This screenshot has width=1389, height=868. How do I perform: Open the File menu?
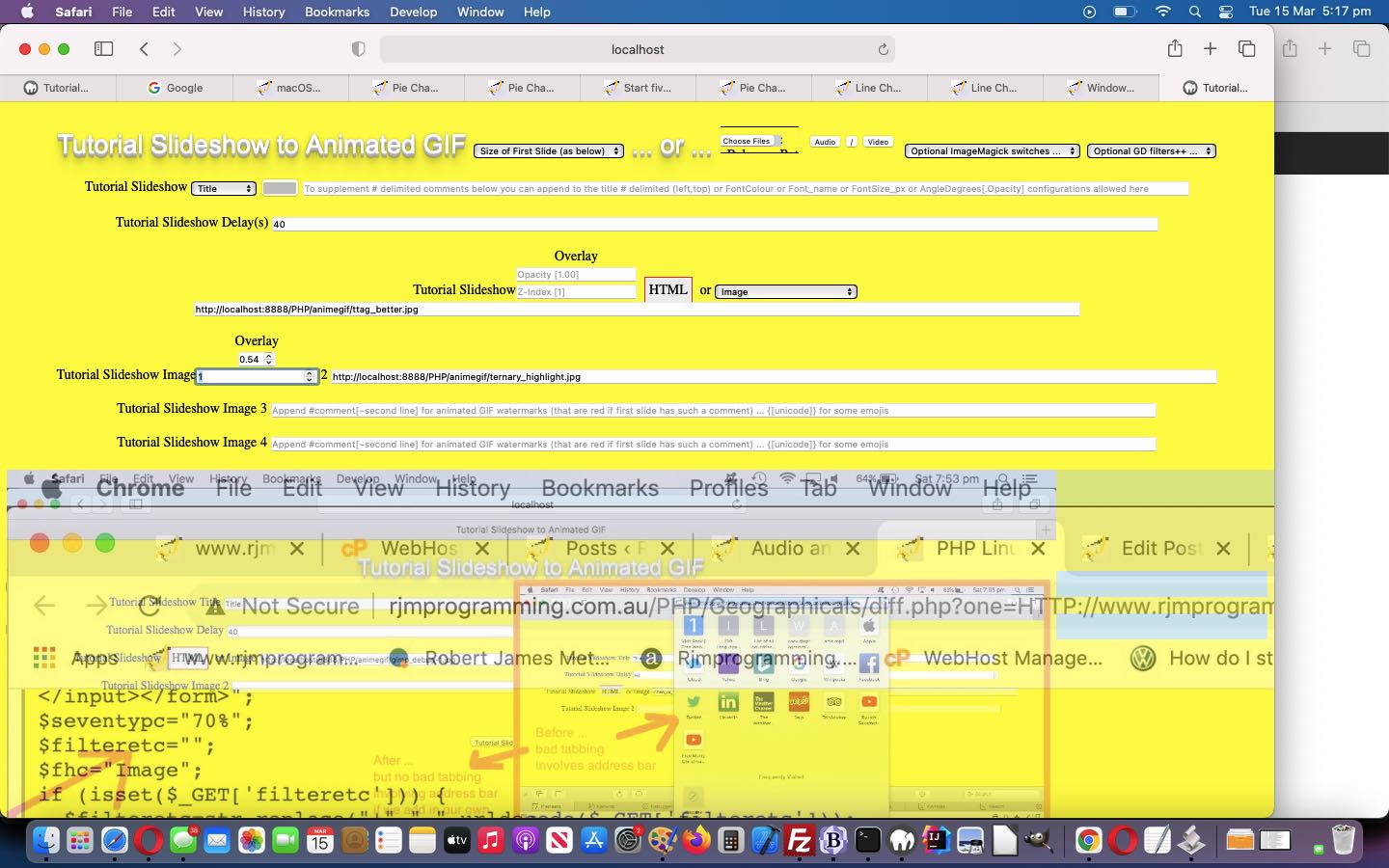(x=123, y=12)
